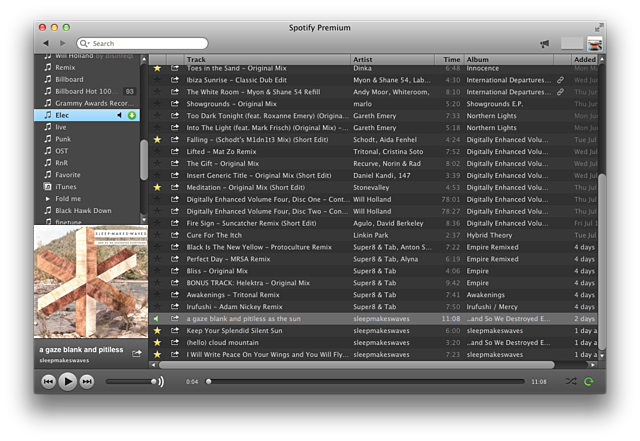
Task: Open the iTunes library item
Action: tap(87, 187)
